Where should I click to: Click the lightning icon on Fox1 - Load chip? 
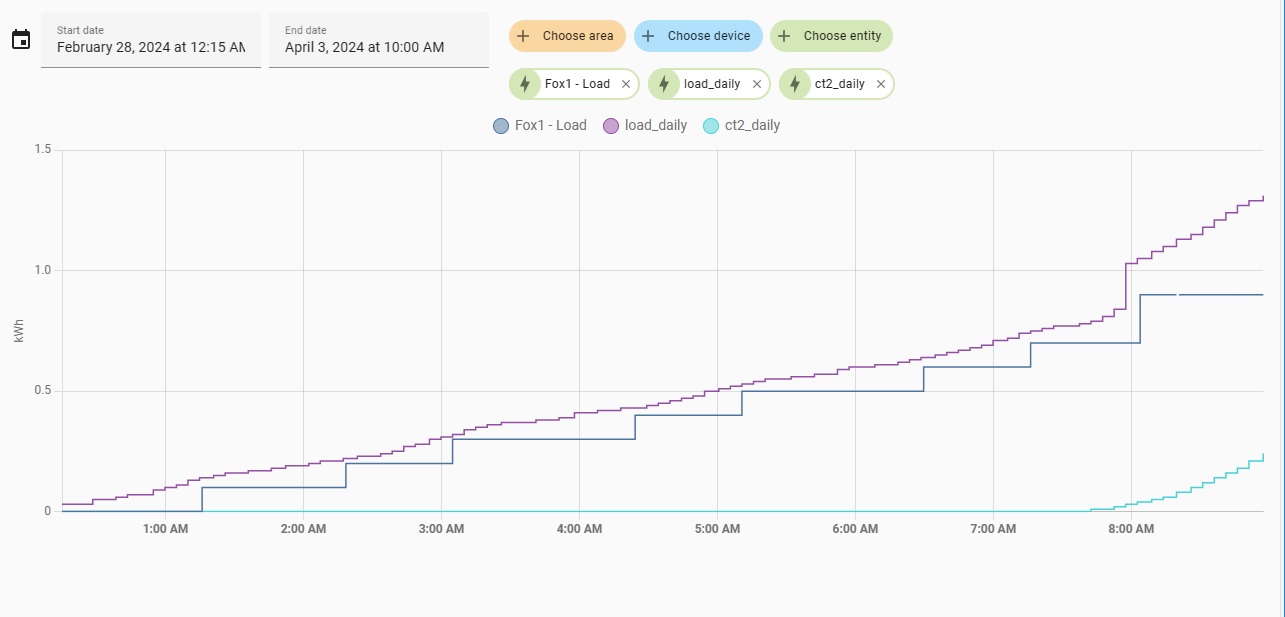click(525, 84)
